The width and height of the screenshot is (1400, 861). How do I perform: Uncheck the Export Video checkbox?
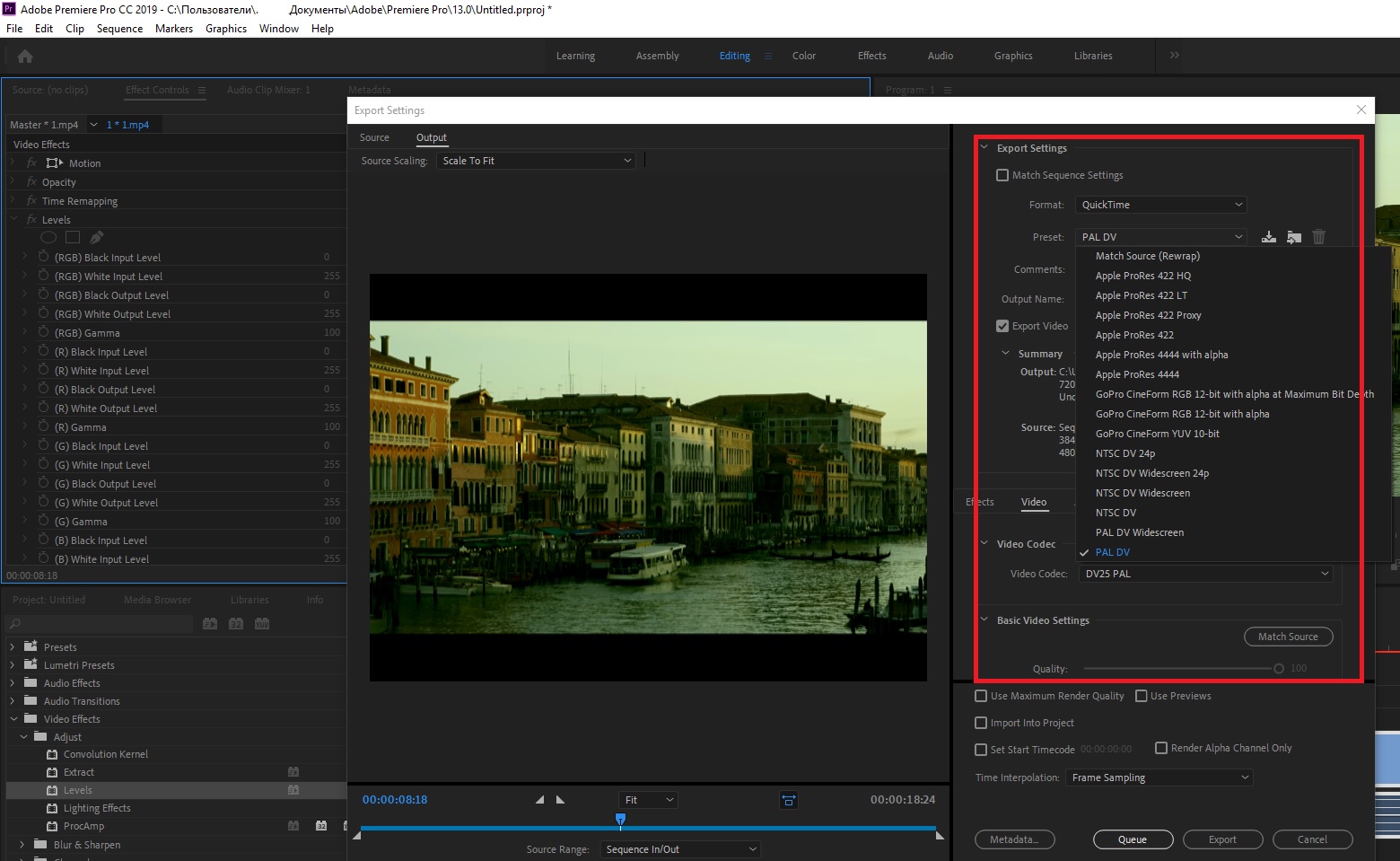coord(1002,326)
